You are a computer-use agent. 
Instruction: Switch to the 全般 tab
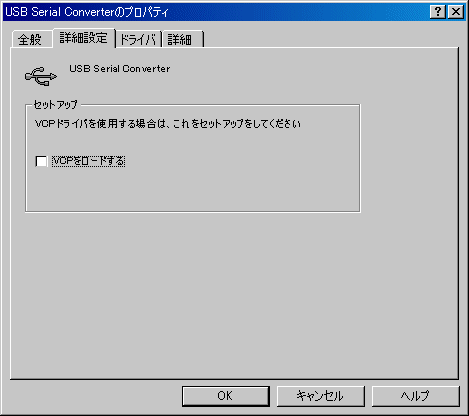(30, 40)
